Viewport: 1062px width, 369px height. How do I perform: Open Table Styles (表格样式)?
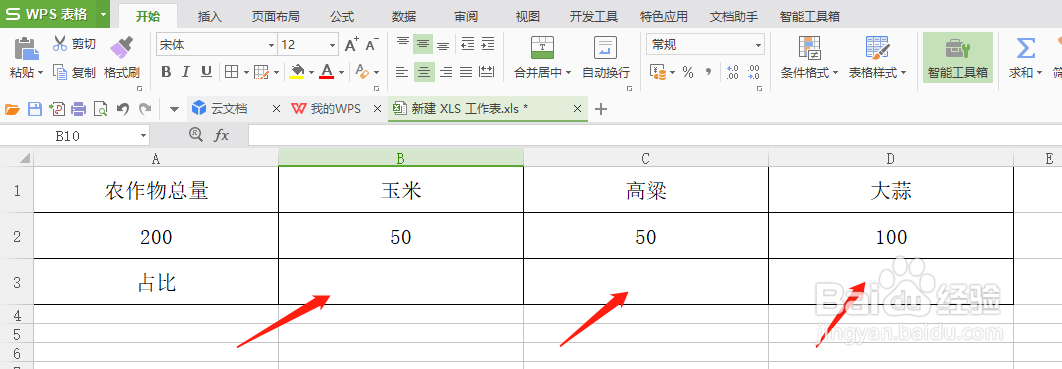(x=878, y=58)
